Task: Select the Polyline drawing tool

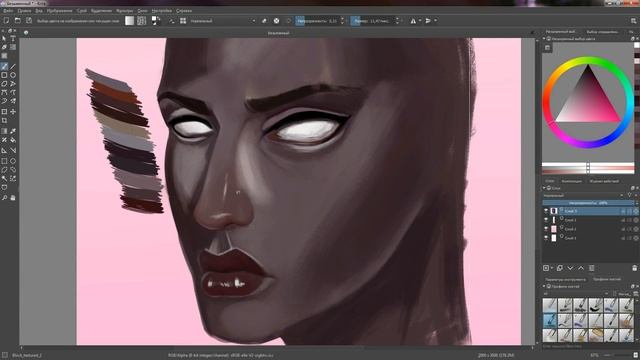Action: coord(13,84)
